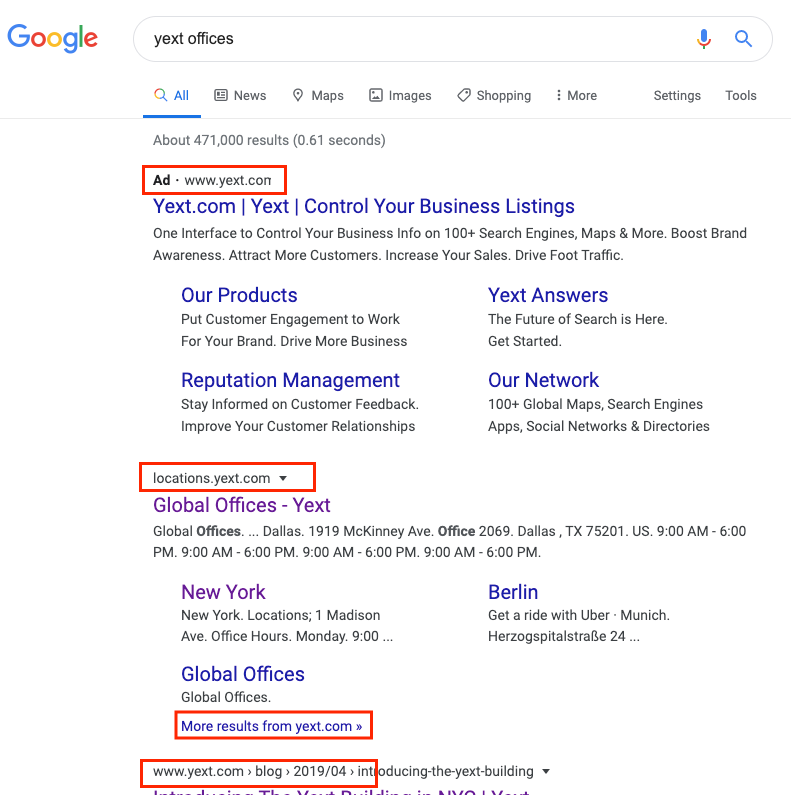Open the Maps tab
The image size is (791, 795).
318,95
